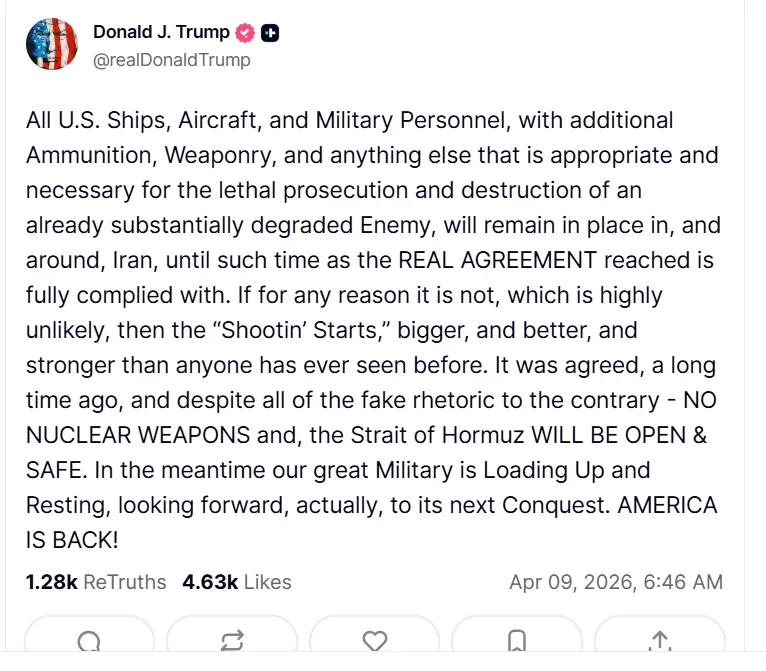Like the post with the heart icon
Image resolution: width=766 pixels, height=671 pixels.
pos(374,640)
